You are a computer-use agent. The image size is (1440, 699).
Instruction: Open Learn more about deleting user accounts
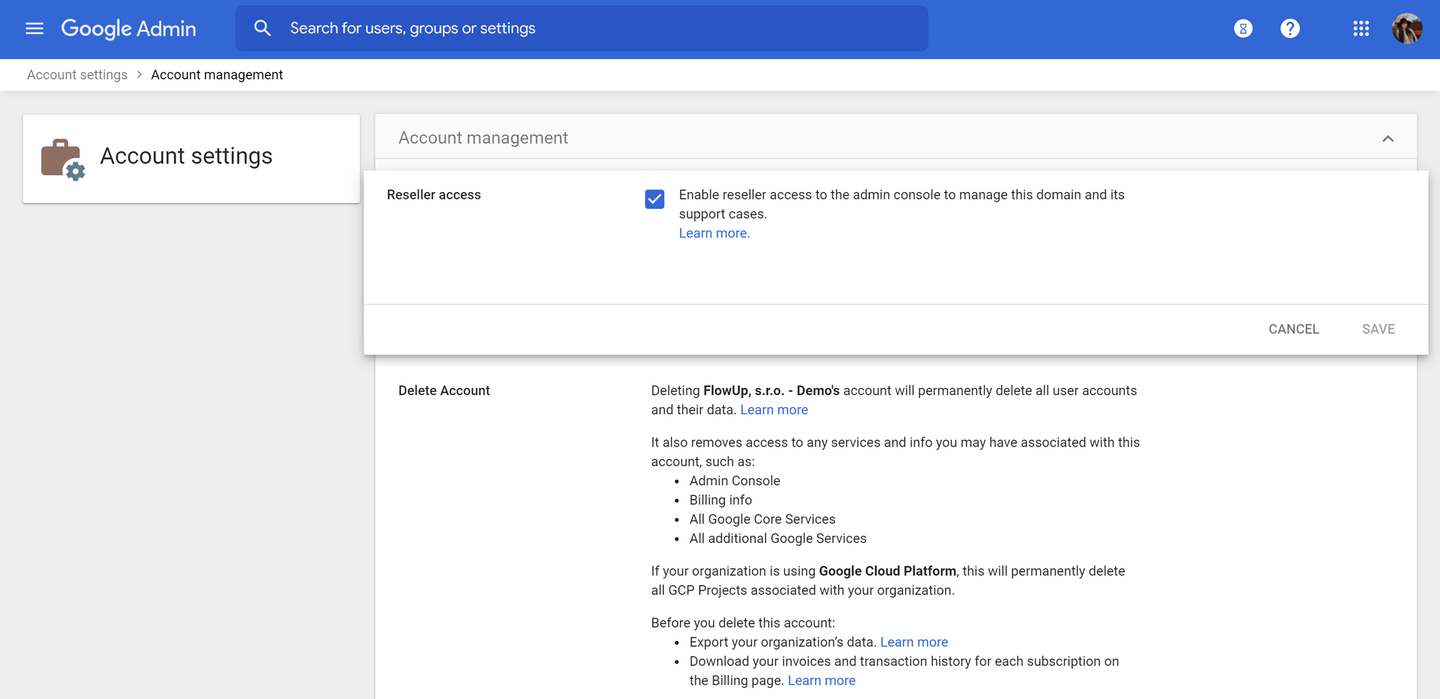[x=774, y=410]
